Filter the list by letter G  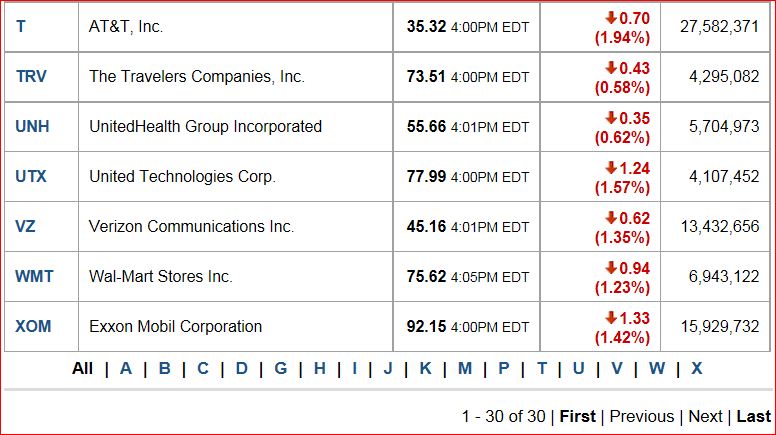click(281, 368)
